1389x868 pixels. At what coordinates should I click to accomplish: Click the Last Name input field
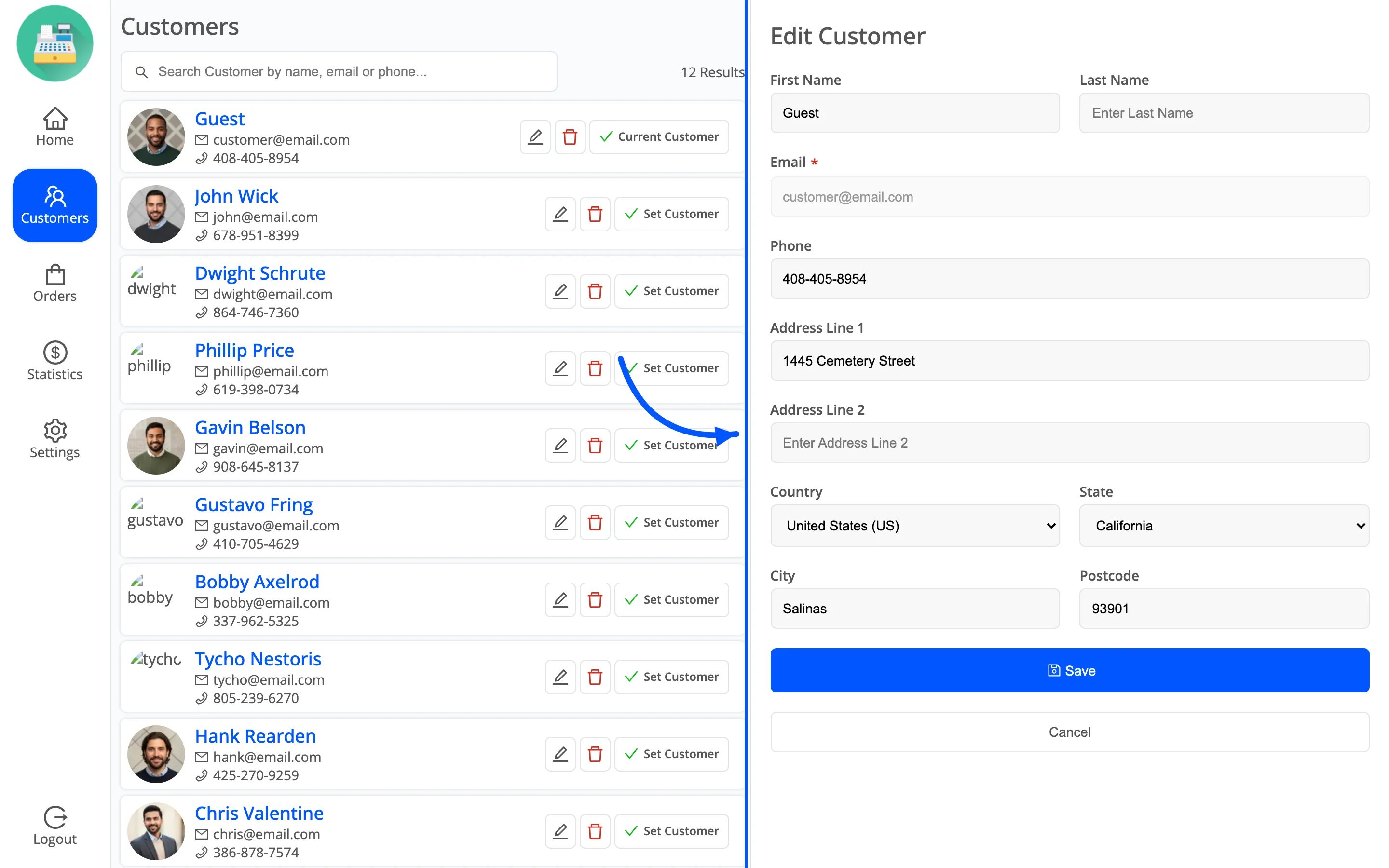pos(1224,113)
